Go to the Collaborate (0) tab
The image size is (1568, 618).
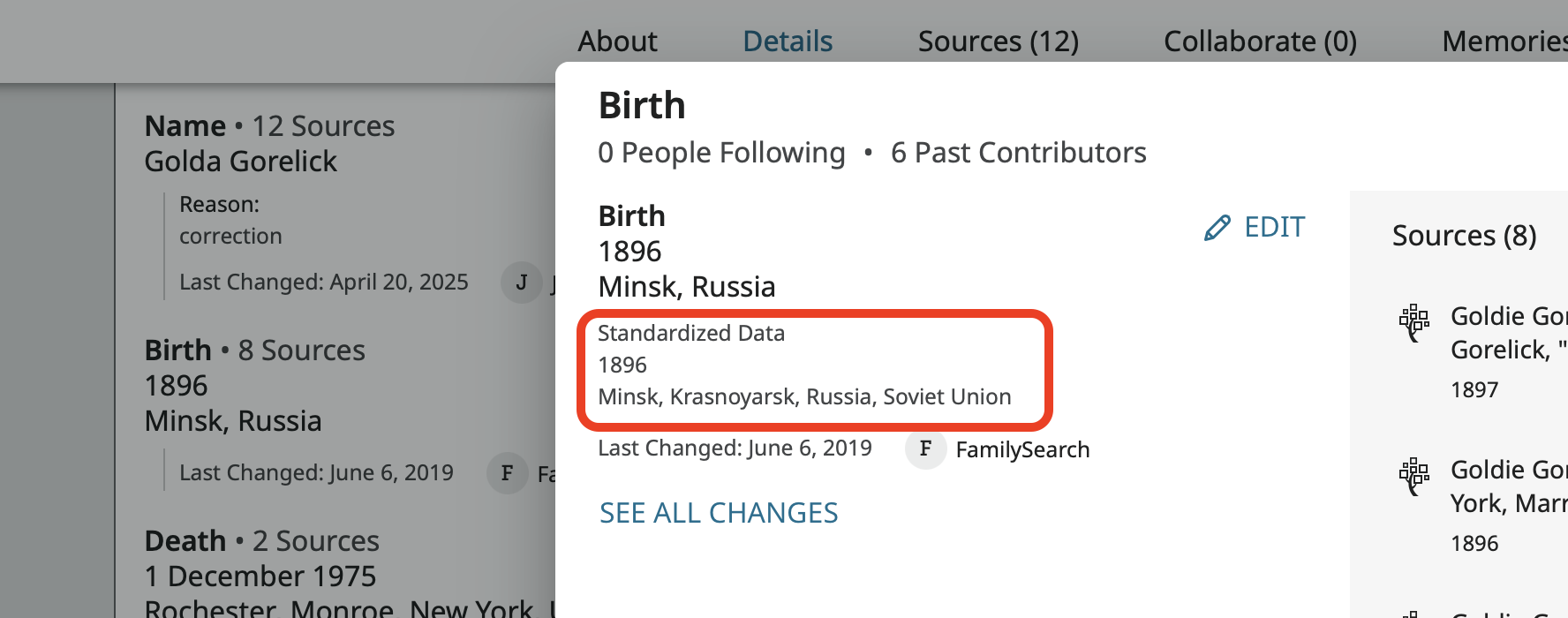[x=1259, y=41]
